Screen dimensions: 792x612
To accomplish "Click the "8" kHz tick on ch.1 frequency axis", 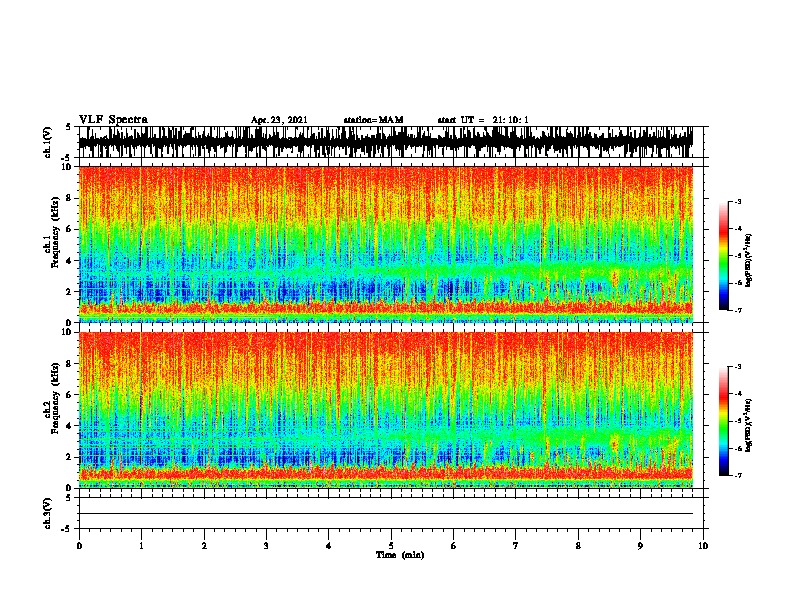I will pos(70,198).
